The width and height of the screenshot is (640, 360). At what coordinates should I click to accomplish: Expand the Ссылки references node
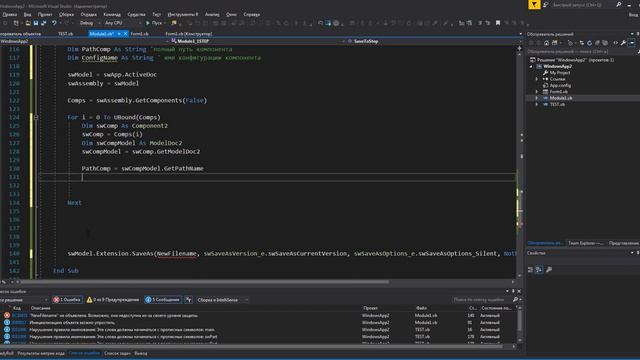pos(537,79)
